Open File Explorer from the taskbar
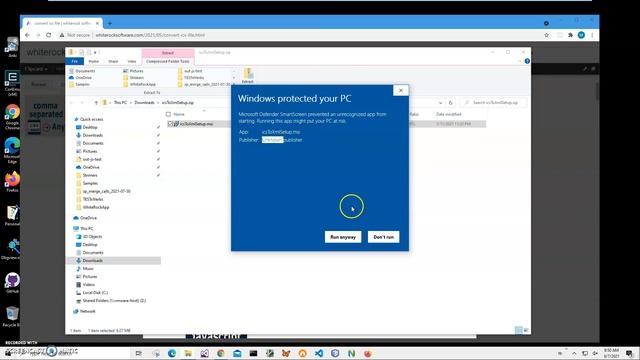Screen dimensions: 640x360 188,353
